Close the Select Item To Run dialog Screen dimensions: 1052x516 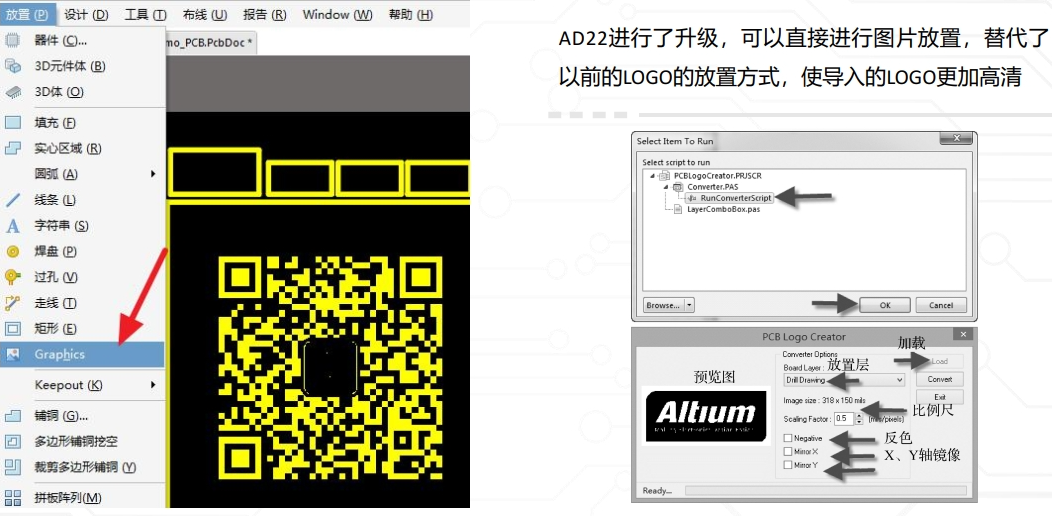point(955,139)
